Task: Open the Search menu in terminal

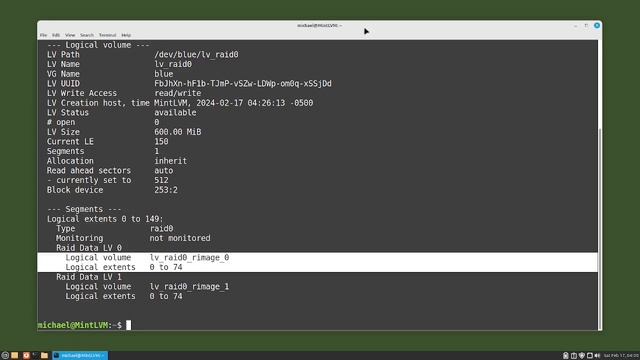Action: (87, 35)
